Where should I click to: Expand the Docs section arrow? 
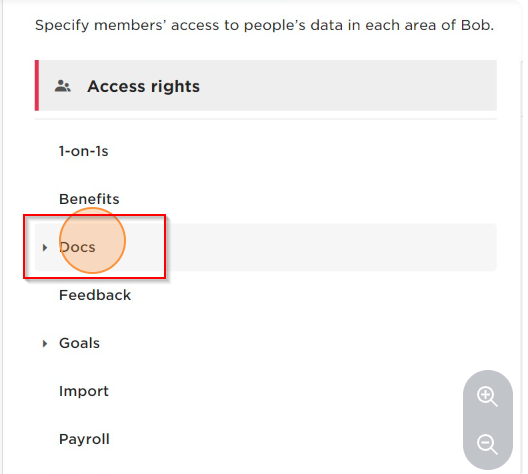(x=45, y=247)
